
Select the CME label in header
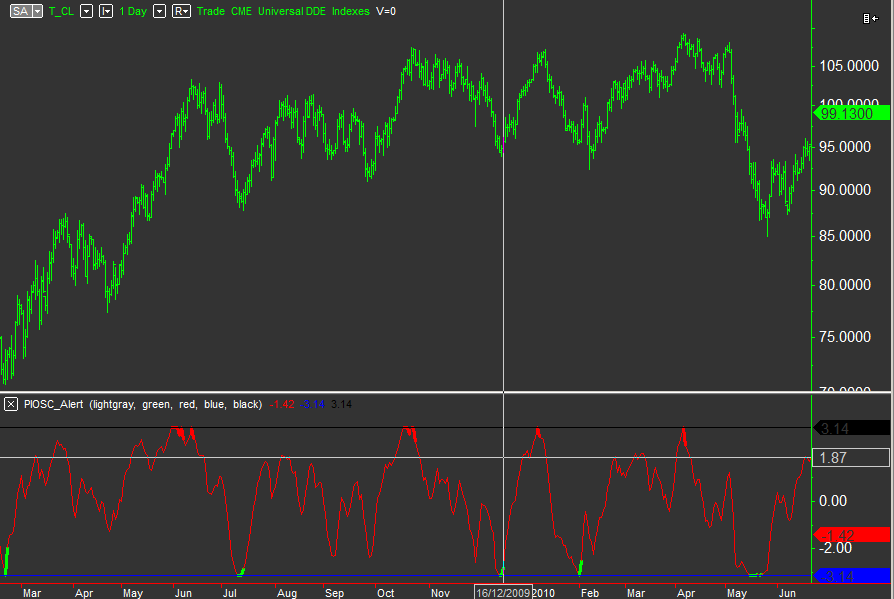(x=241, y=11)
